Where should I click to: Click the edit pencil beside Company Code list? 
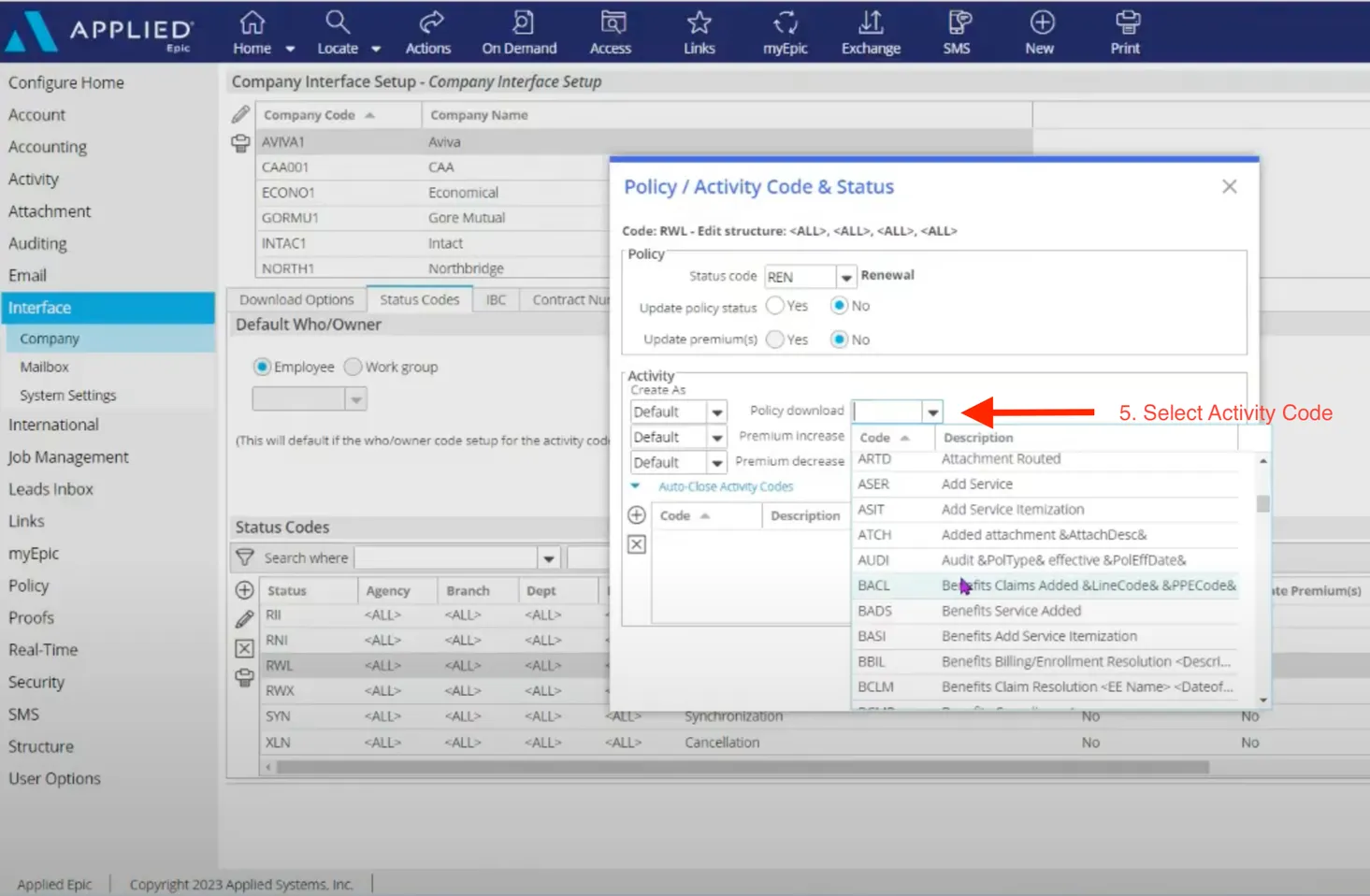240,114
